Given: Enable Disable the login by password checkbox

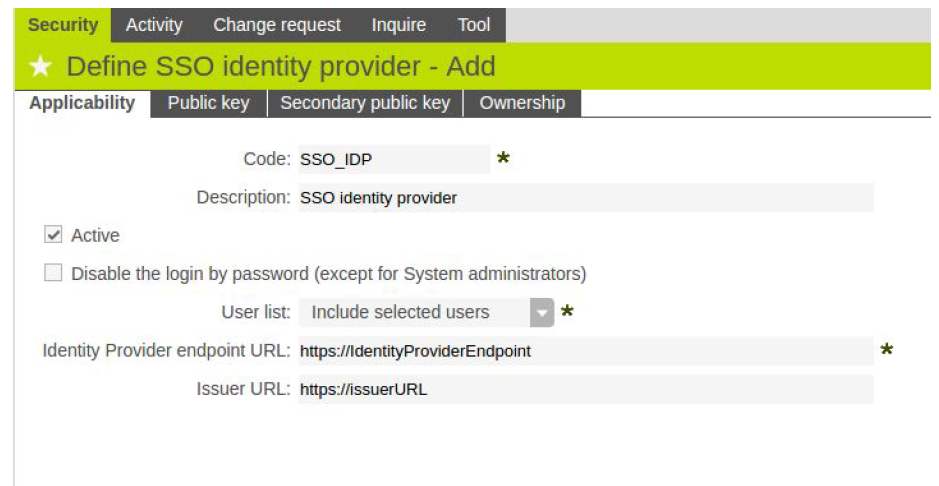Looking at the screenshot, I should (53, 273).
